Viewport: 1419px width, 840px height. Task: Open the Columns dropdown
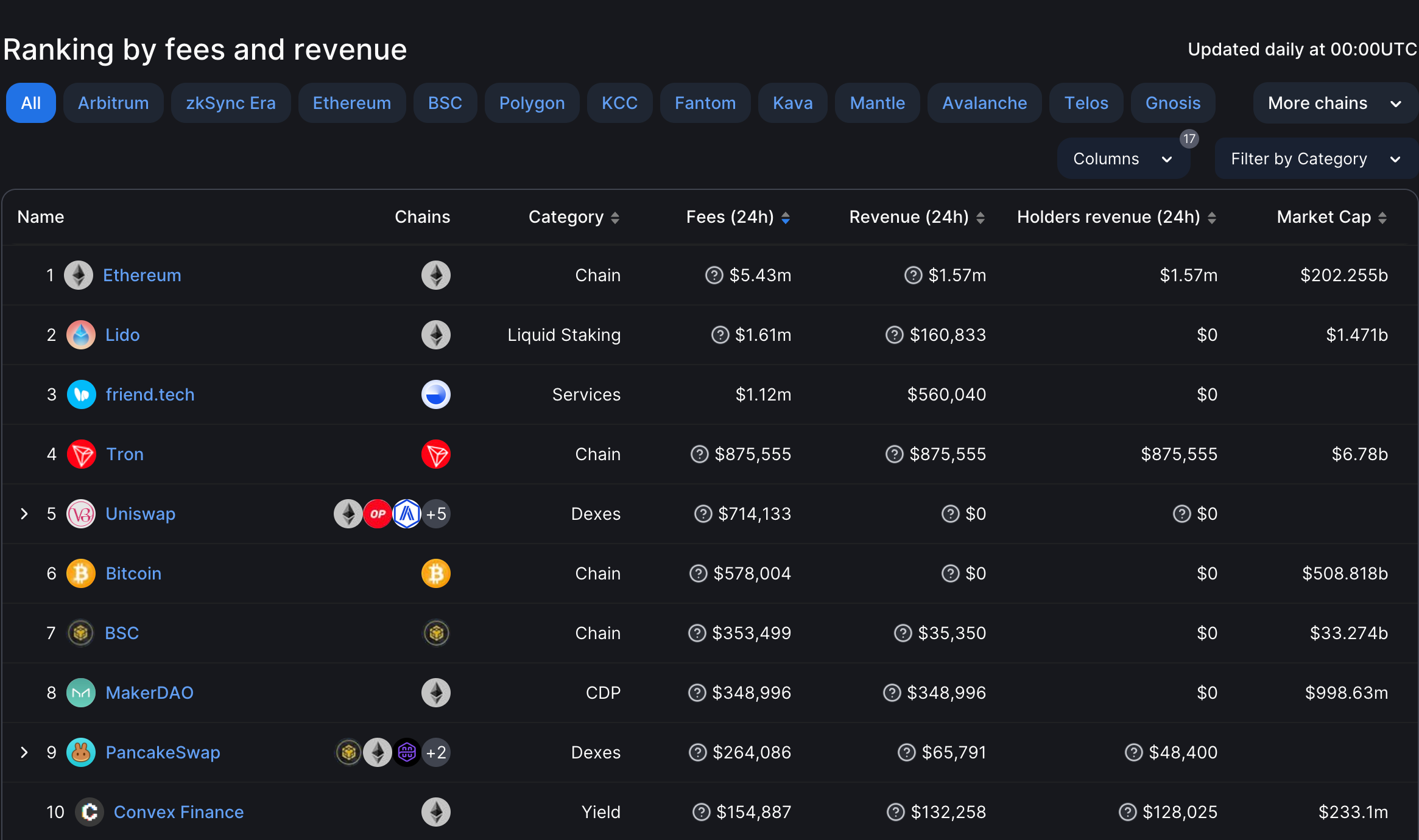[x=1123, y=159]
